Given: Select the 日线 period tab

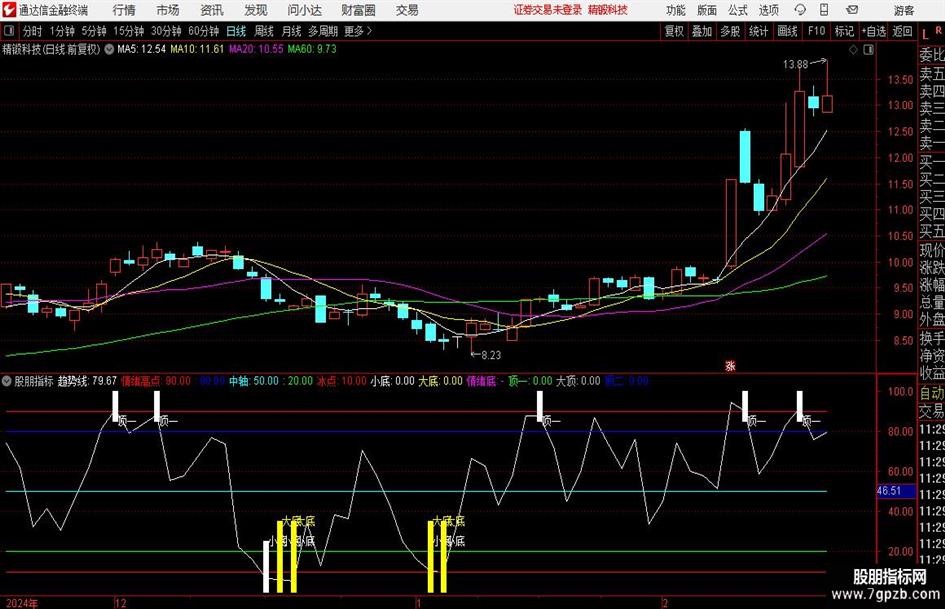Looking at the screenshot, I should pyautogui.click(x=236, y=31).
